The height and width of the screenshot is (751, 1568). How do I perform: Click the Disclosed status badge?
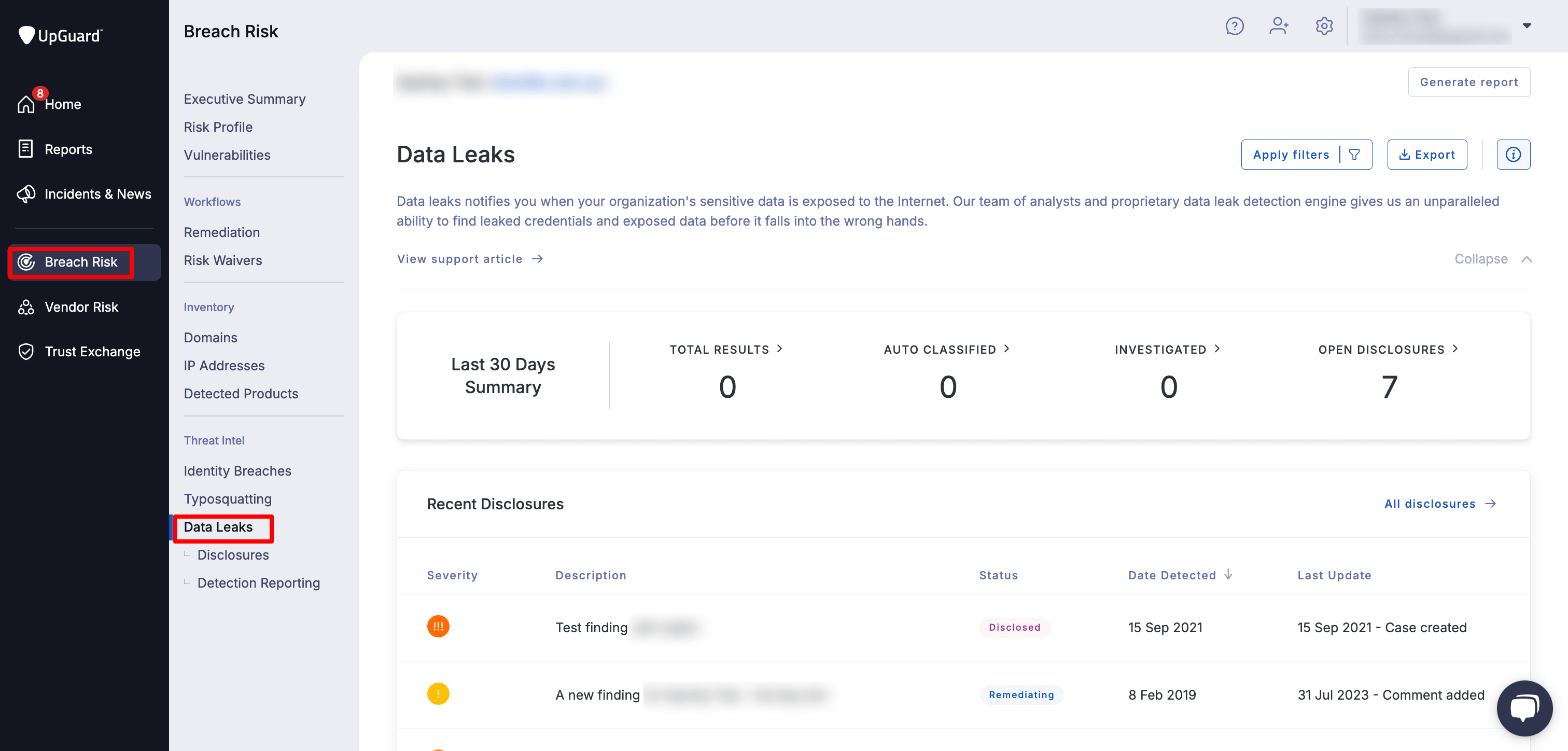[x=1014, y=628]
